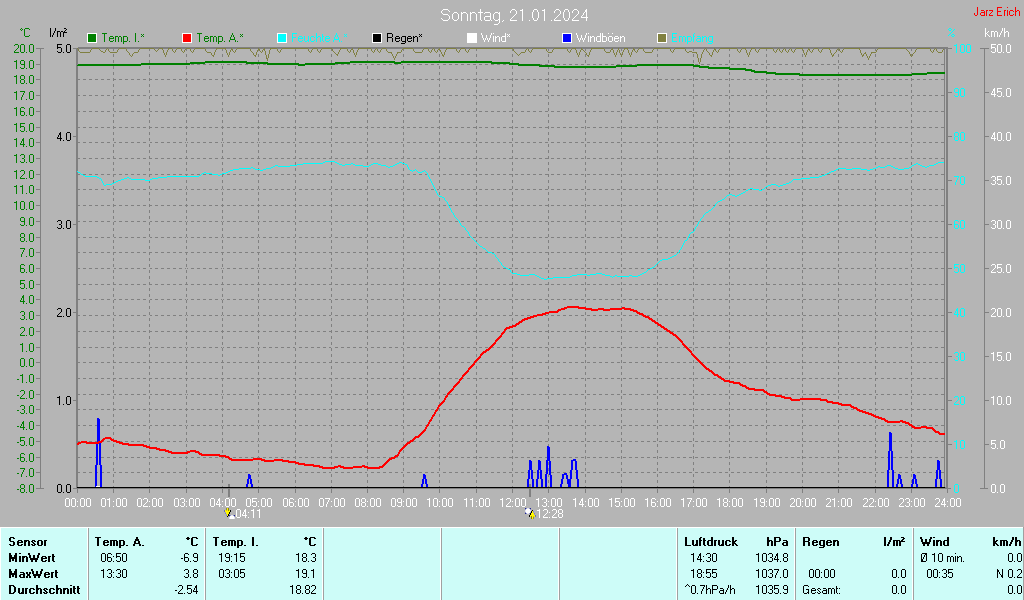Click the 'MaxWert' row label
Screen dimensions: 1024x600
33,574
